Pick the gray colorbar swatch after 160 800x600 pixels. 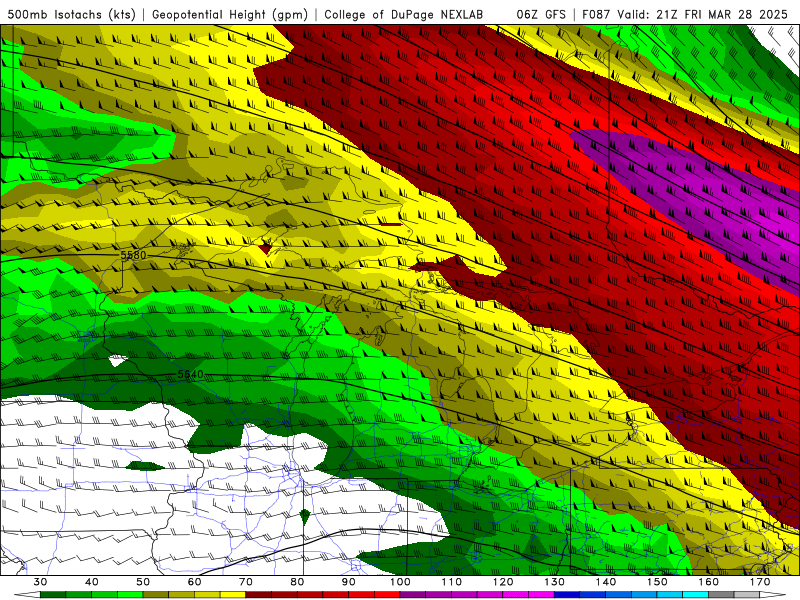[x=721, y=595]
